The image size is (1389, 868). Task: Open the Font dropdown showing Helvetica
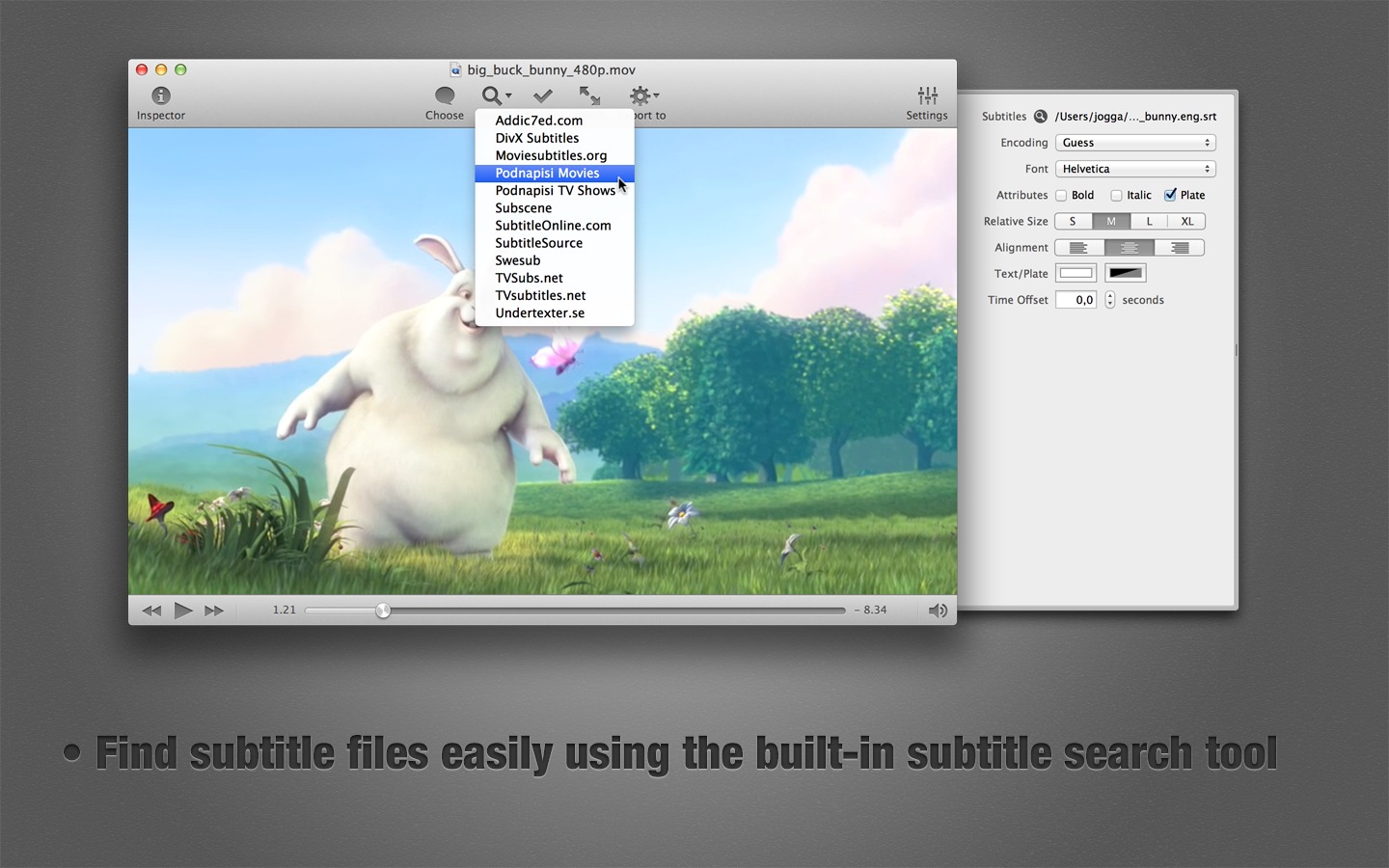pos(1135,169)
